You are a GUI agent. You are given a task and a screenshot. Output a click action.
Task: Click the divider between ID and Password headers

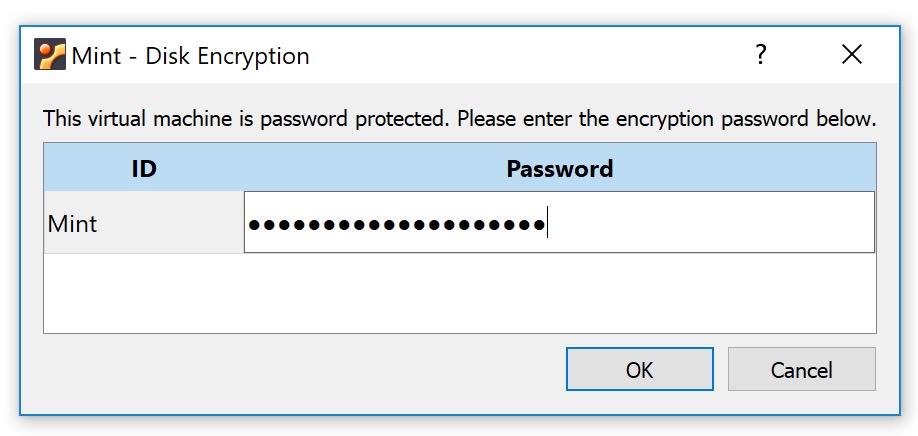coord(244,168)
